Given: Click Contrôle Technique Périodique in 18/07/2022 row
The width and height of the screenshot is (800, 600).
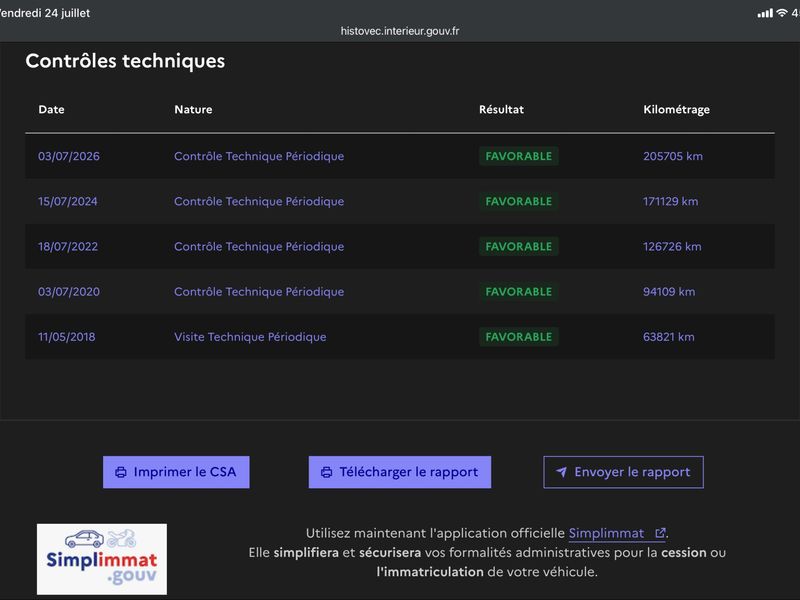Looking at the screenshot, I should pyautogui.click(x=259, y=247).
